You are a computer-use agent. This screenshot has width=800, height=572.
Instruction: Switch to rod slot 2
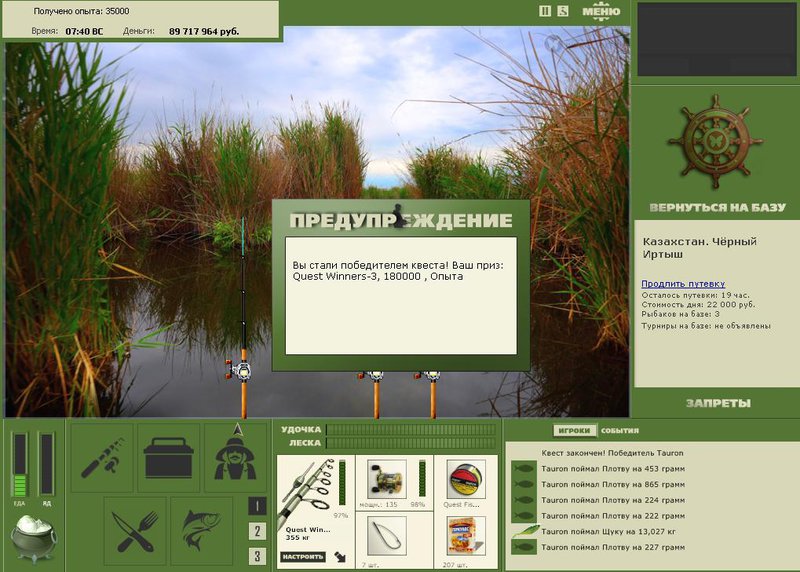(257, 531)
